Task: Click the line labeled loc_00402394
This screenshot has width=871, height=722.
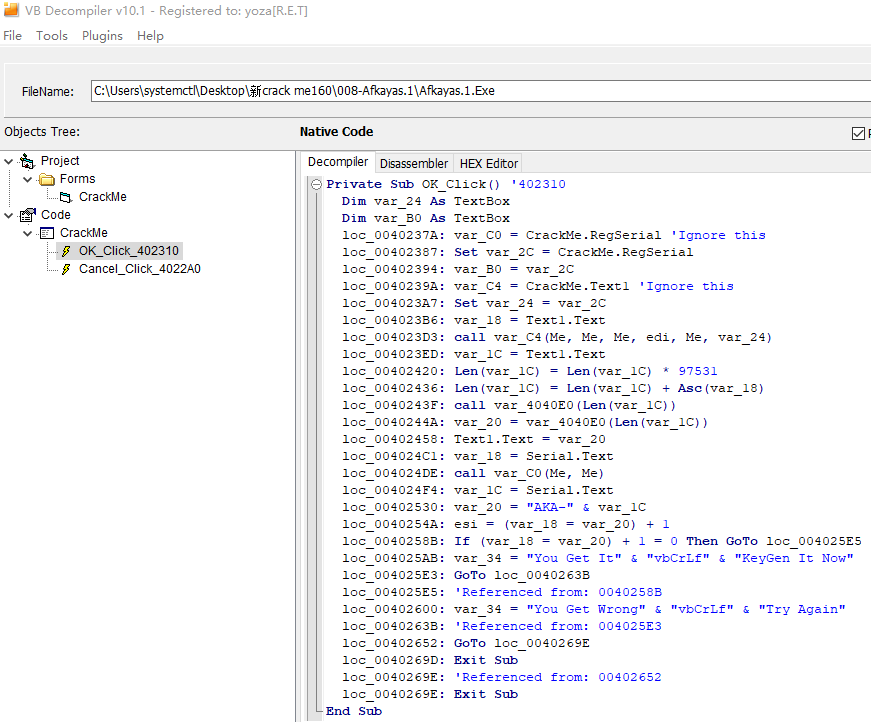Action: click(458, 269)
